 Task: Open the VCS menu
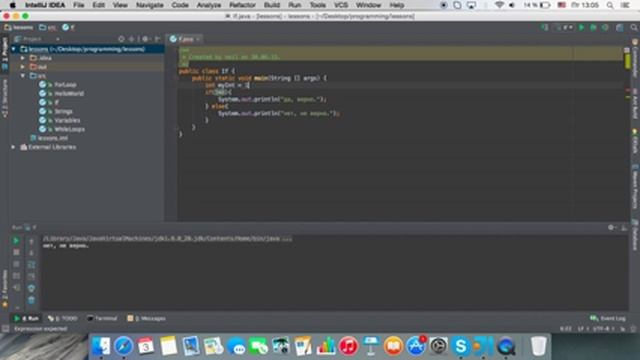coord(341,5)
